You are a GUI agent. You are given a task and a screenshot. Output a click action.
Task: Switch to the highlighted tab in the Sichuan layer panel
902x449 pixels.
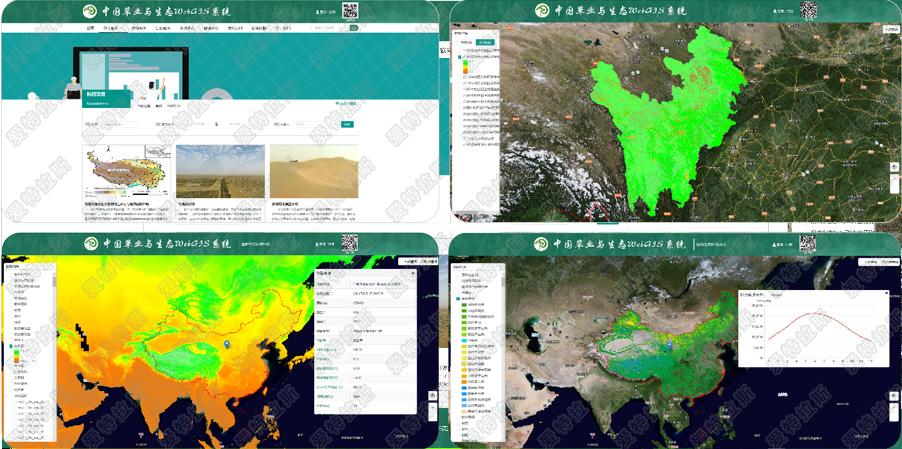tap(484, 42)
